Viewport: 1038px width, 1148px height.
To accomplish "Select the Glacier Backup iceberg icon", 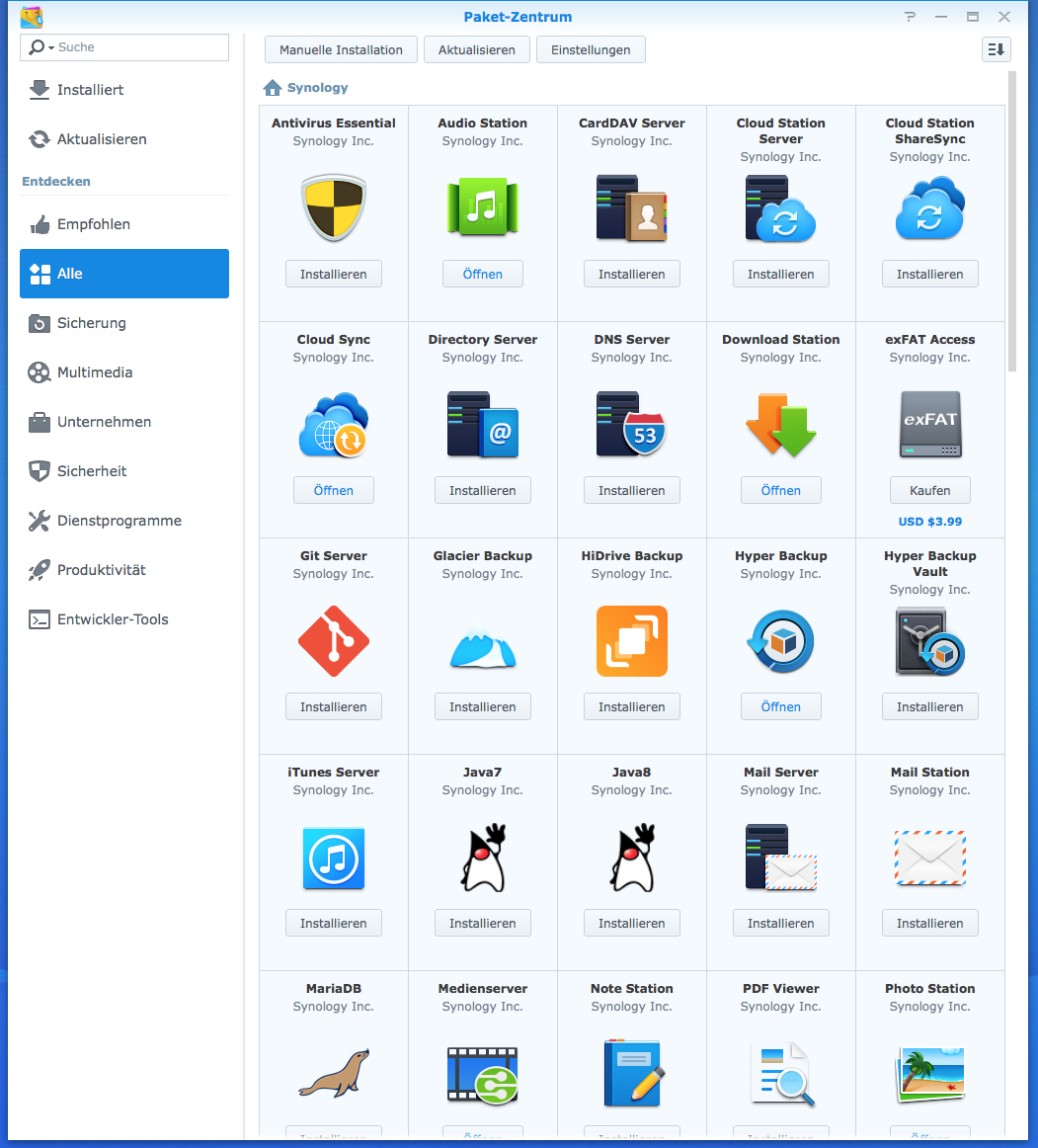I will point(482,646).
